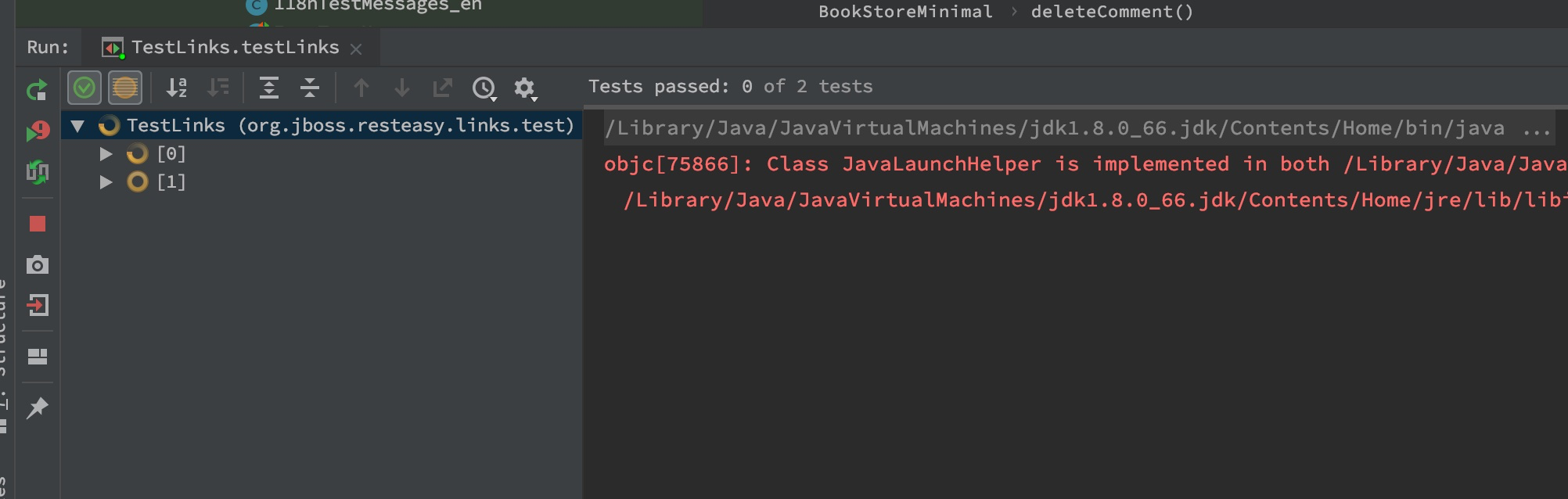This screenshot has height=499, width=1568.
Task: Pin the Run tab
Action: tap(37, 407)
